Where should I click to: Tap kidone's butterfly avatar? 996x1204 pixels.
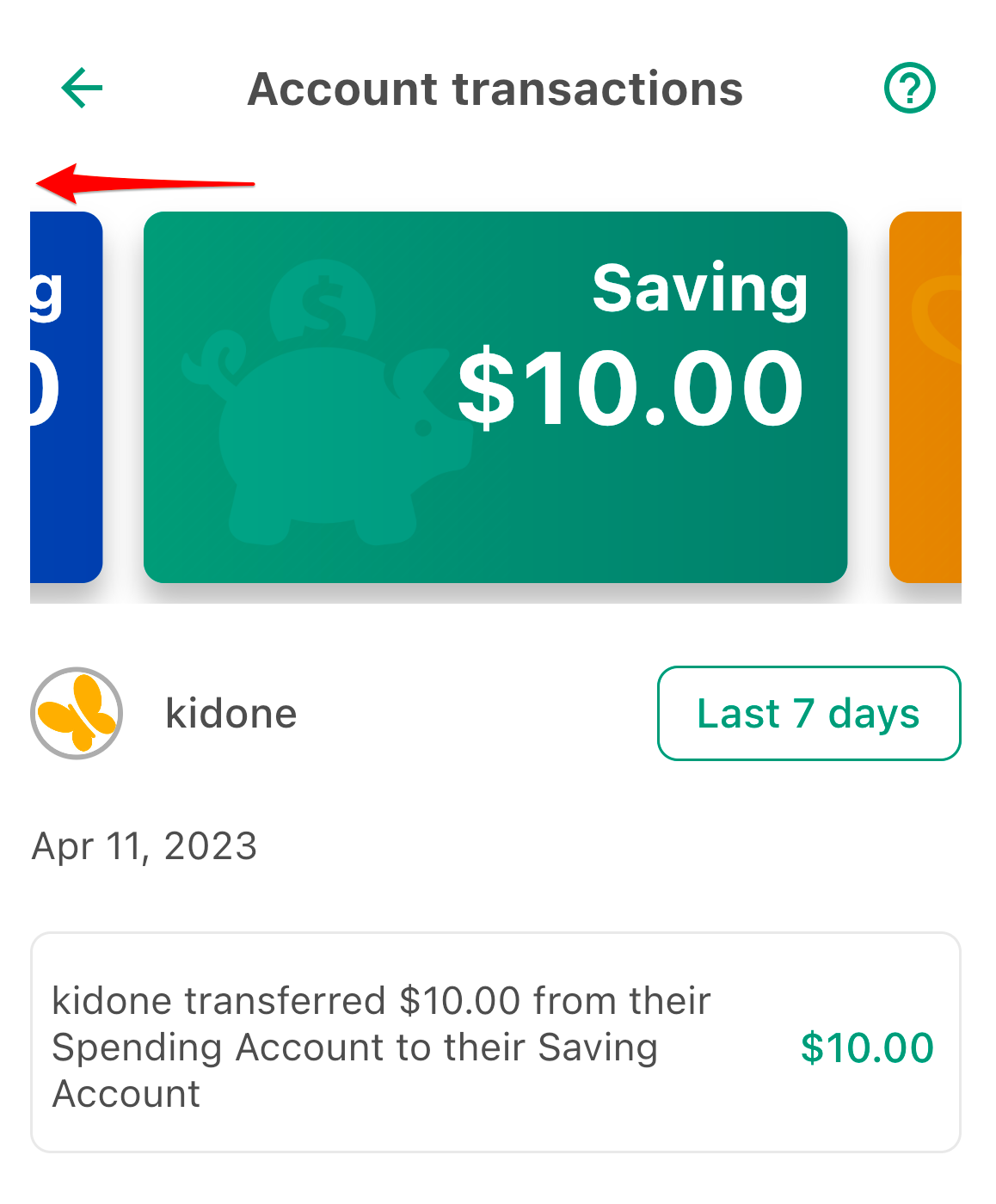coord(77,713)
